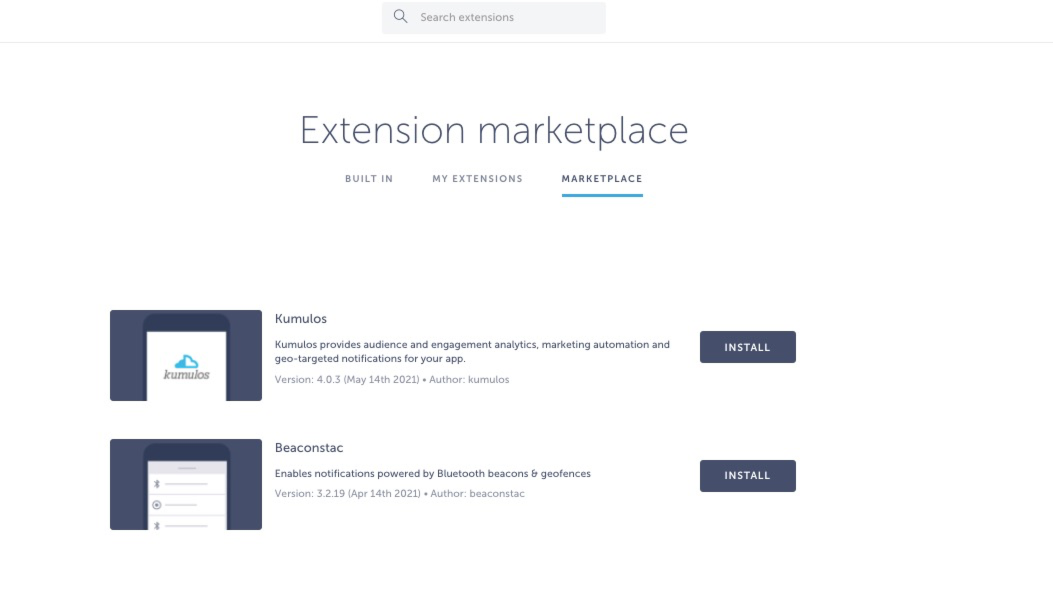Select the Marketplace tab
This screenshot has height=601, width=1053.
pos(602,179)
